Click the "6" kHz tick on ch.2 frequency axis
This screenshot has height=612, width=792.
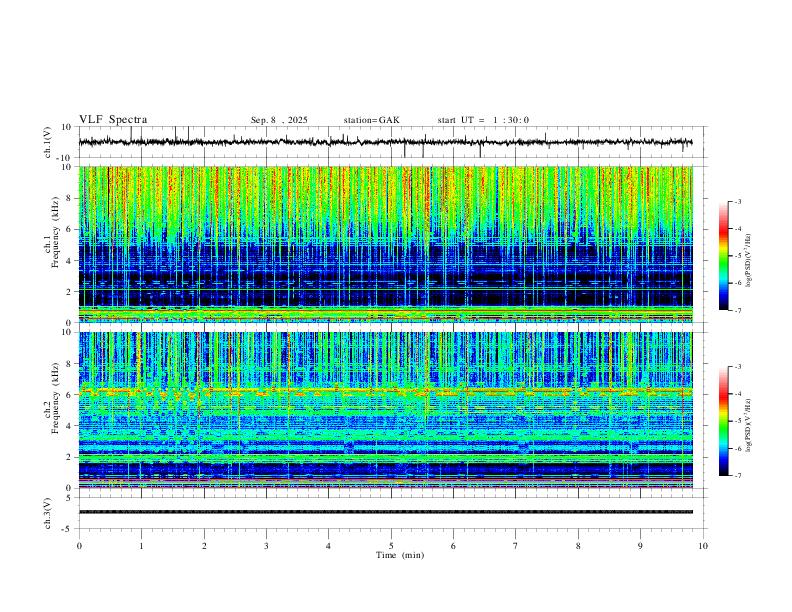tap(69, 395)
